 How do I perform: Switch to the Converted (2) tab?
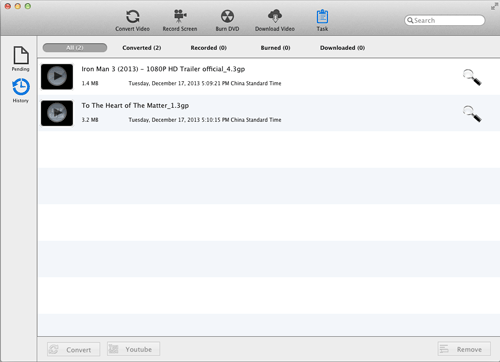[142, 48]
